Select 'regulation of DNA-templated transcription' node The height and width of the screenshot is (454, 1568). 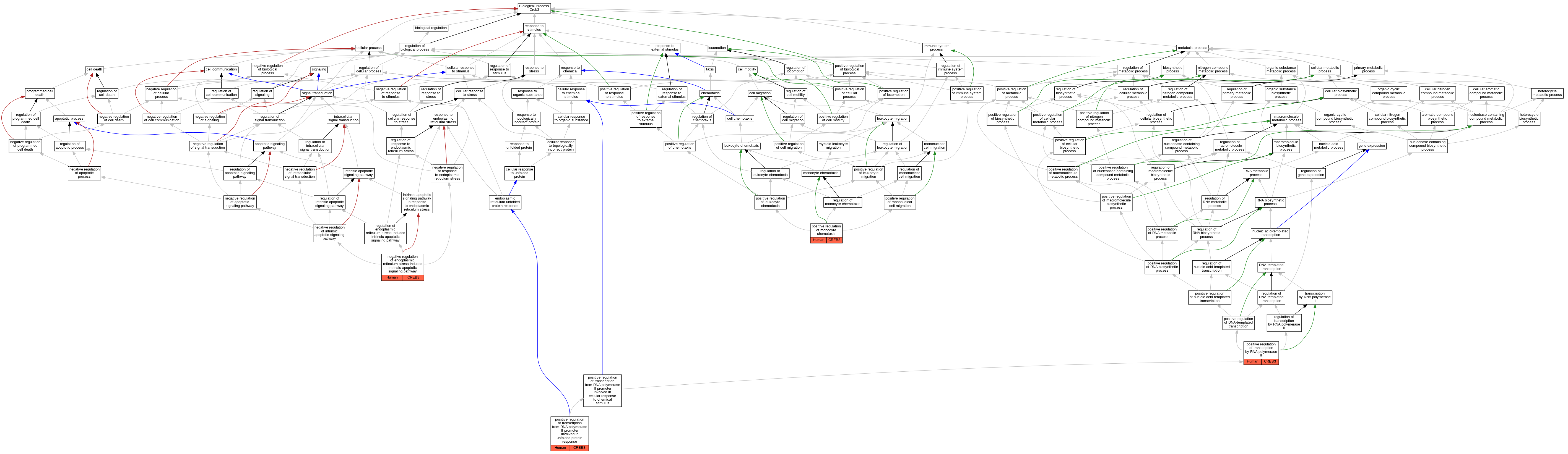tap(1271, 297)
